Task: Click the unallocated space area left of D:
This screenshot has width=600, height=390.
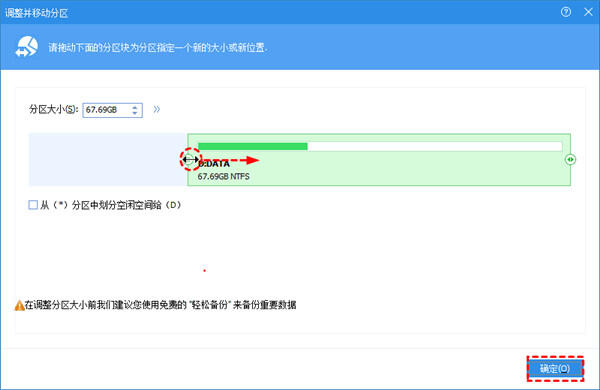Action: tap(108, 160)
